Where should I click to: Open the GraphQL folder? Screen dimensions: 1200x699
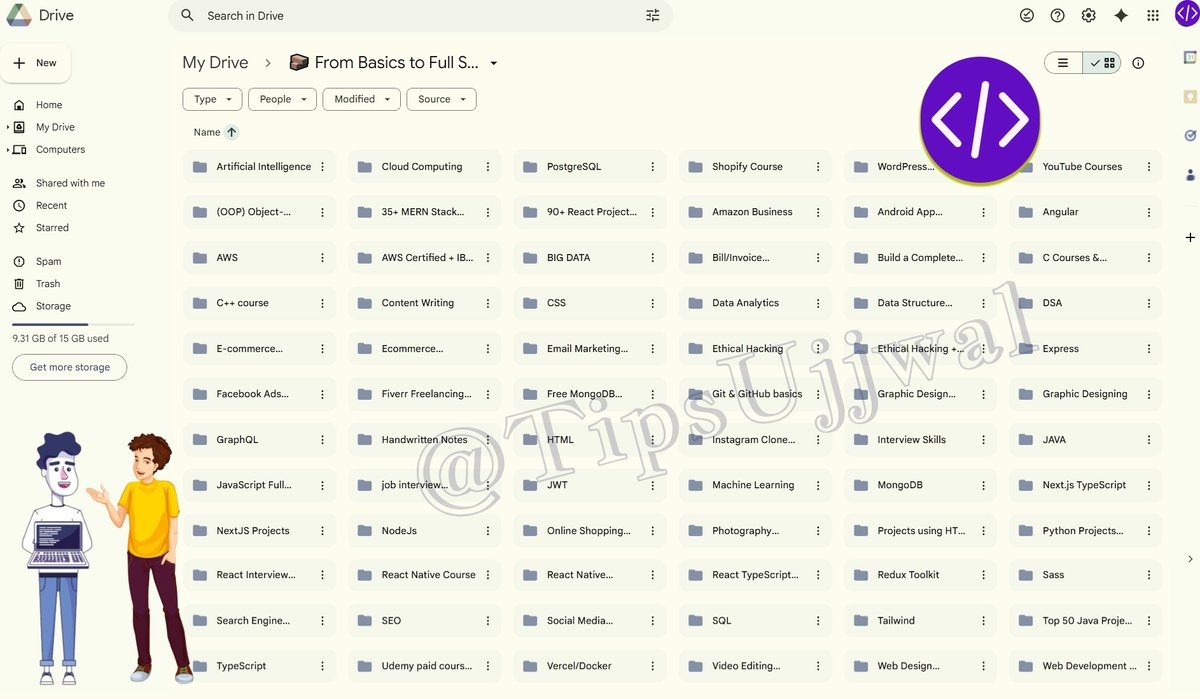coord(260,440)
